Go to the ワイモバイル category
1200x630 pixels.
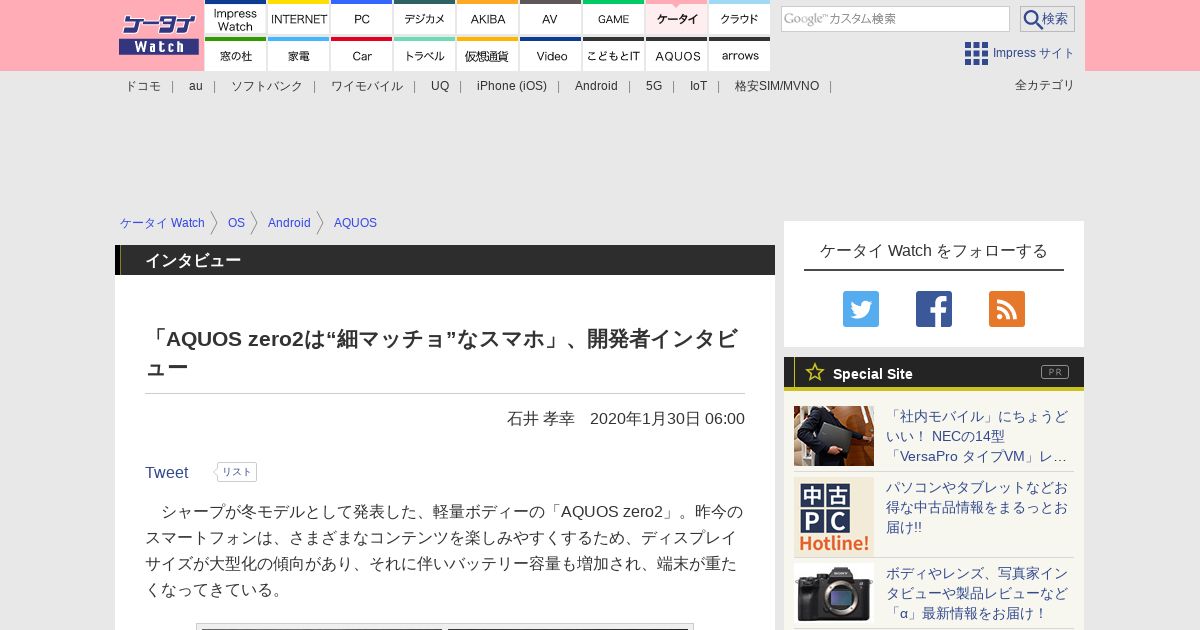(367, 86)
